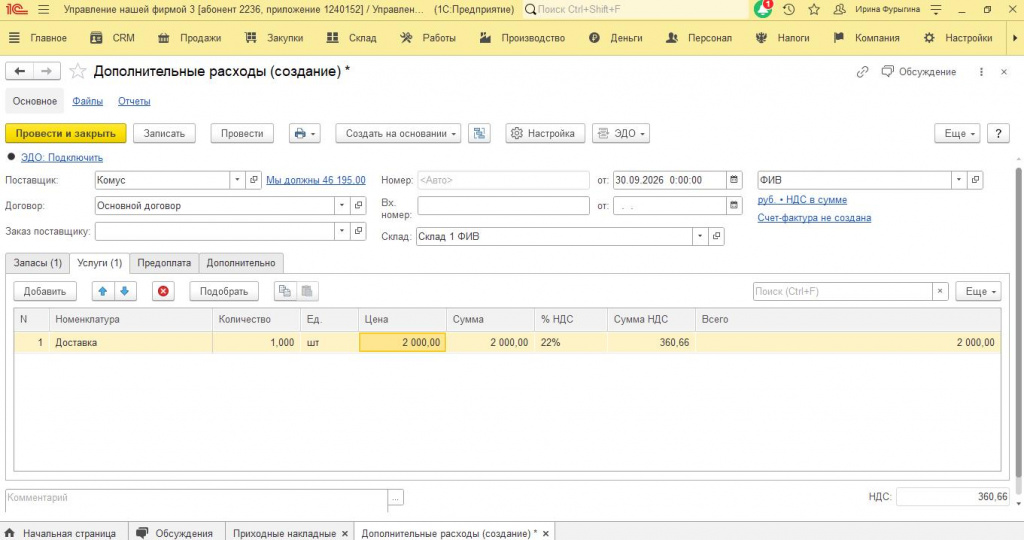Open the document's three-dot more menu
Image resolution: width=1024 pixels, height=540 pixels.
pos(981,72)
